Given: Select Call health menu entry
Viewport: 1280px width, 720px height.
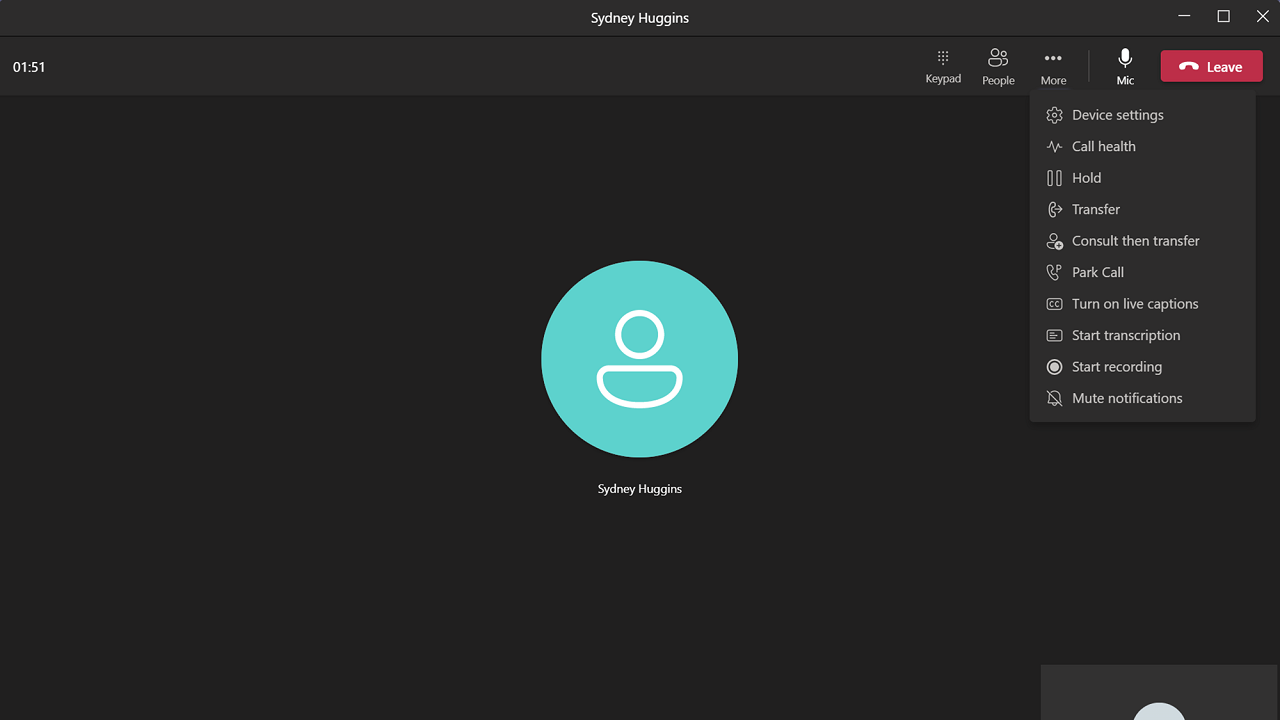Looking at the screenshot, I should point(1104,146).
